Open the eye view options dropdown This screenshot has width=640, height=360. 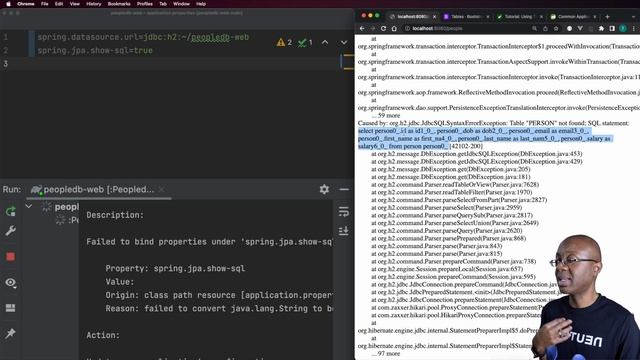pos(11,282)
